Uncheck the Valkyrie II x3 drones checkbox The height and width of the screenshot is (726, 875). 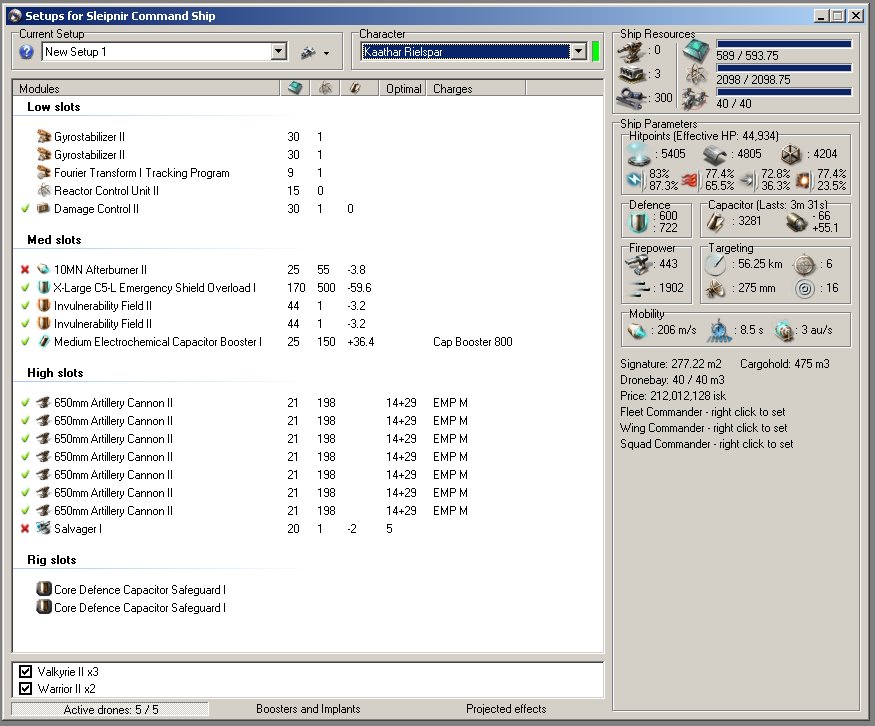(26, 672)
